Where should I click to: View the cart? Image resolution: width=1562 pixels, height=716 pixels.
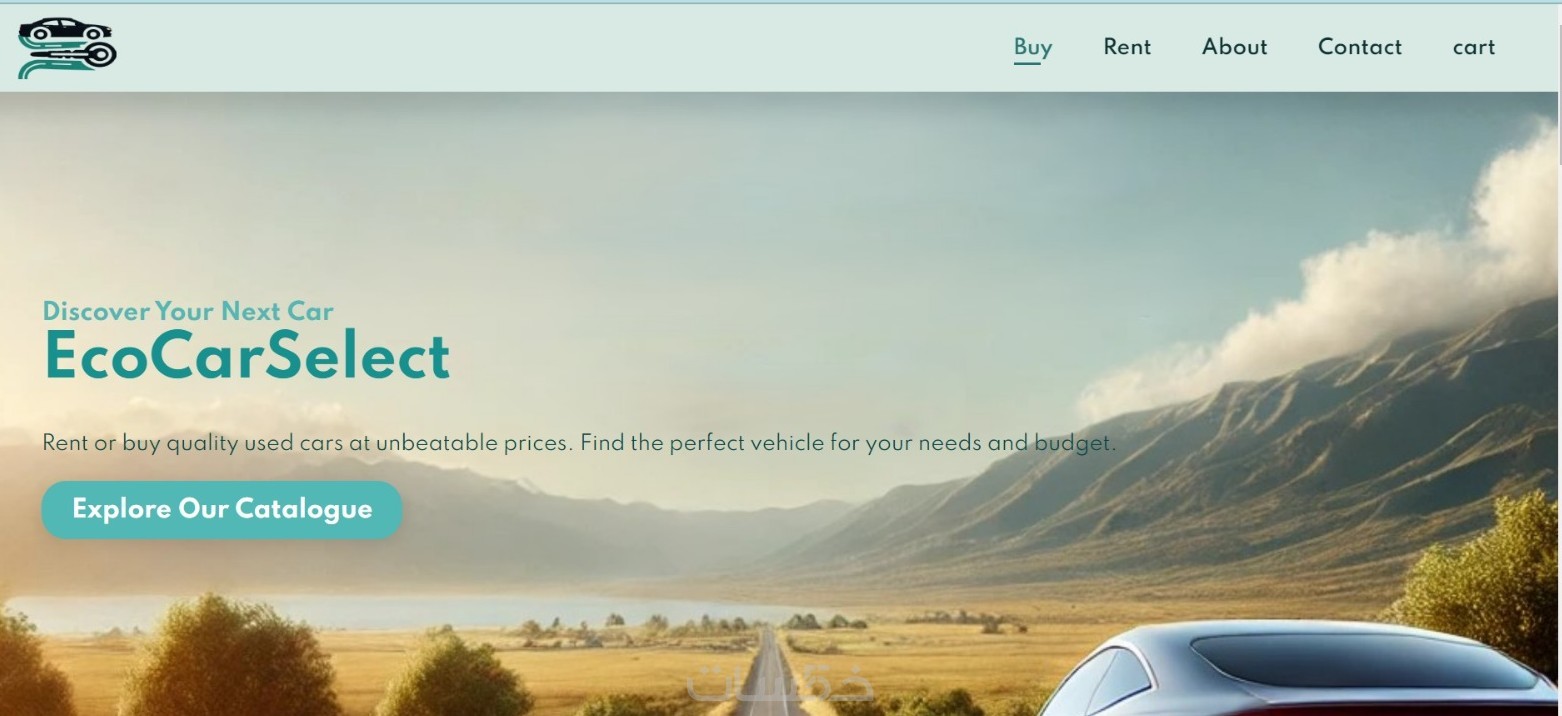(x=1474, y=47)
